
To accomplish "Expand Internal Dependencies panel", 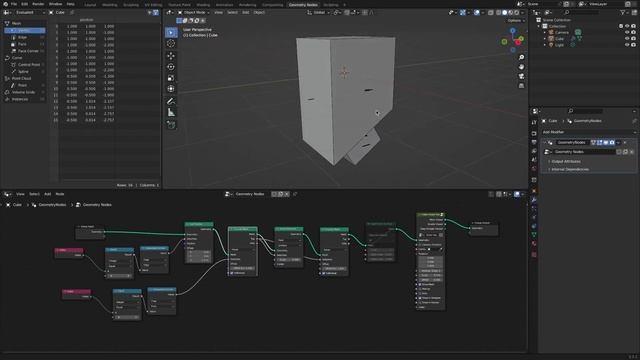I will pos(569,169).
